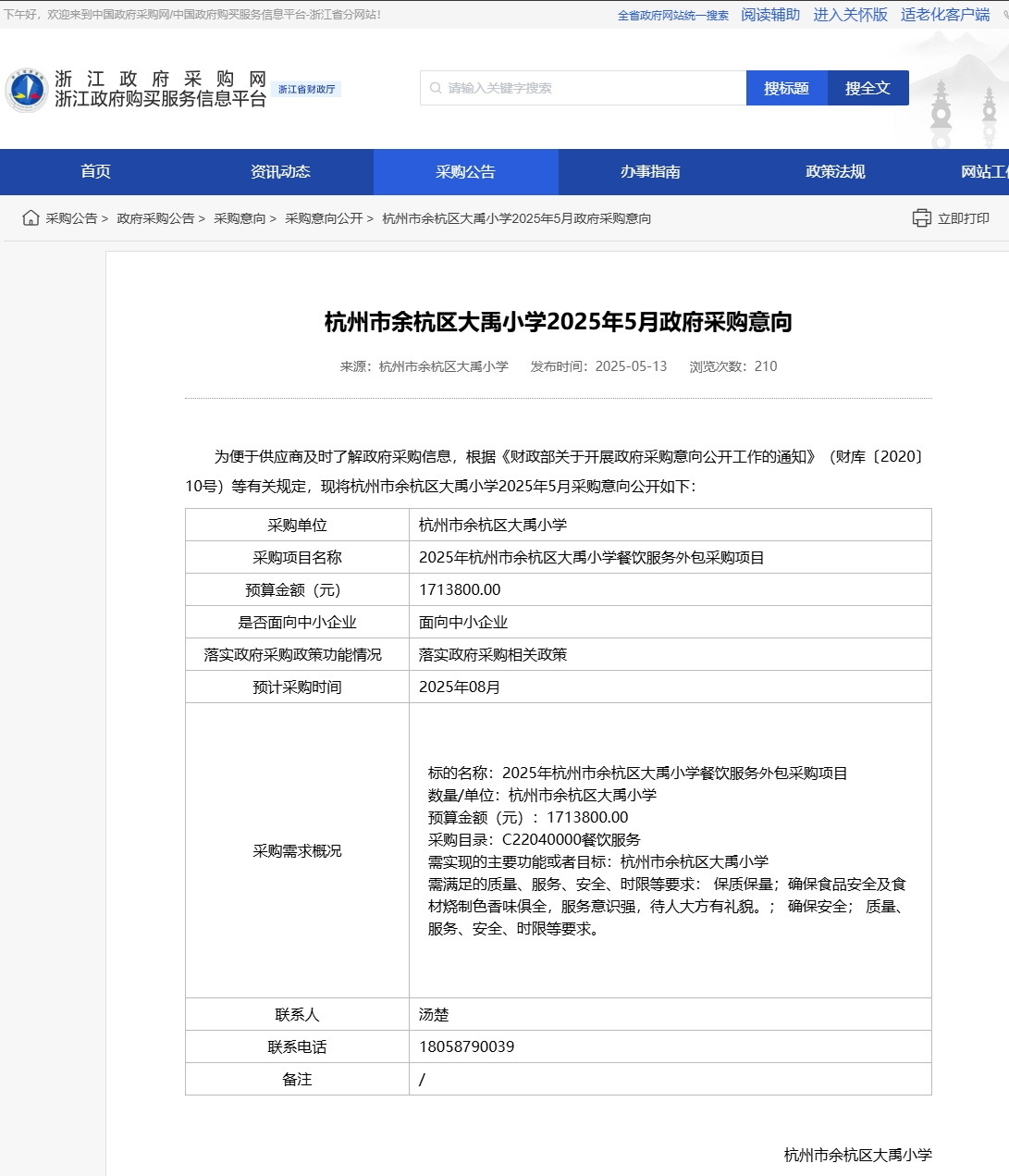Click the 浙江省财政厅 badge
This screenshot has width=1009, height=1176.
pos(307,89)
